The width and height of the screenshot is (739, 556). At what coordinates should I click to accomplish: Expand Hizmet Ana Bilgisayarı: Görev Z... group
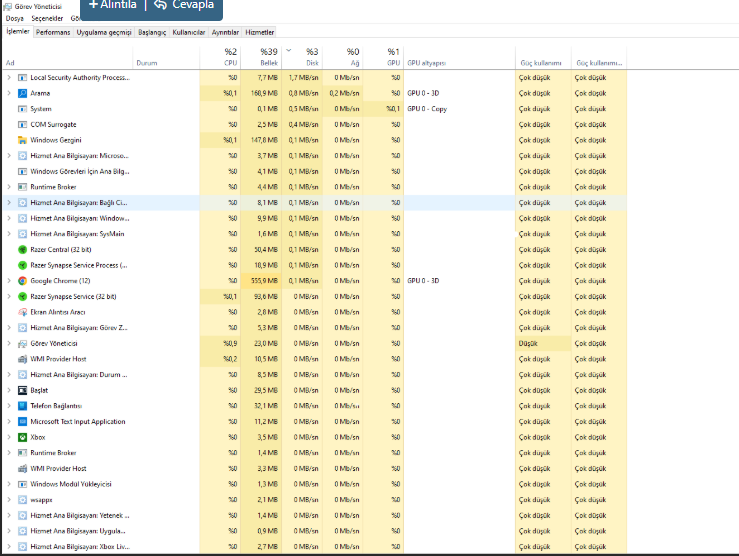coord(9,327)
